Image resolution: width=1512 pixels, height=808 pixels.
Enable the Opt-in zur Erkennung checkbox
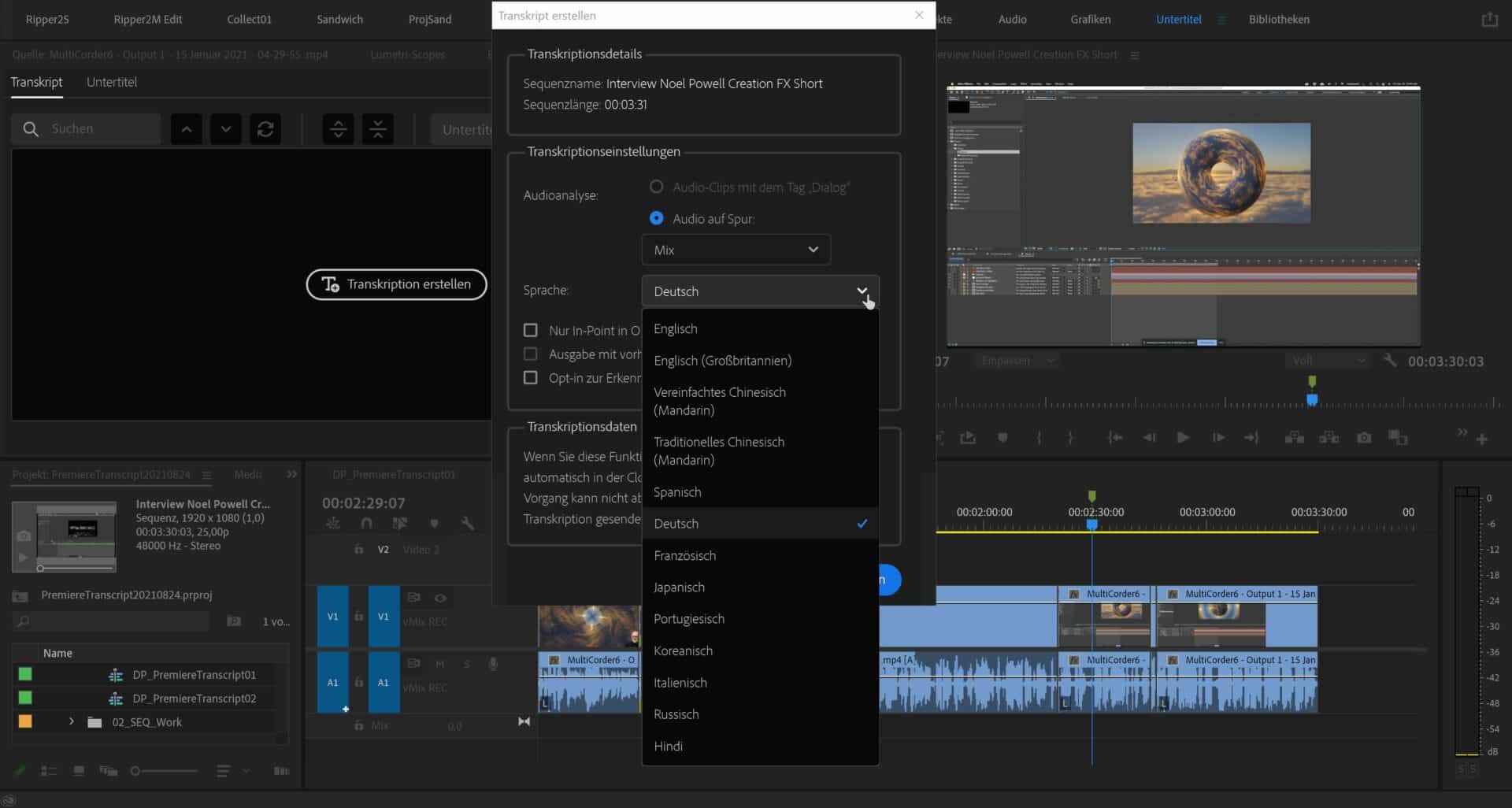tap(531, 378)
